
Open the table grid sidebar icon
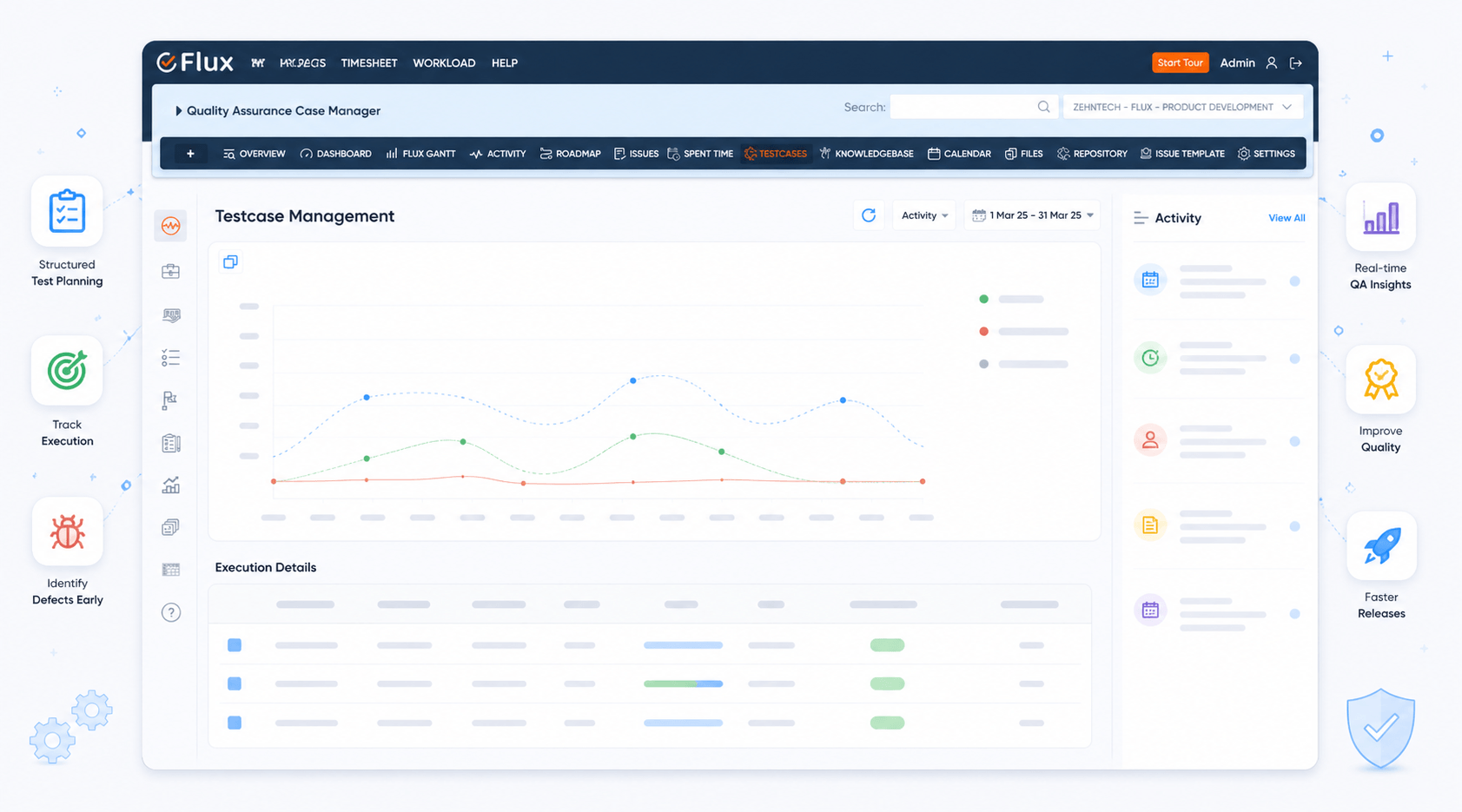(171, 570)
